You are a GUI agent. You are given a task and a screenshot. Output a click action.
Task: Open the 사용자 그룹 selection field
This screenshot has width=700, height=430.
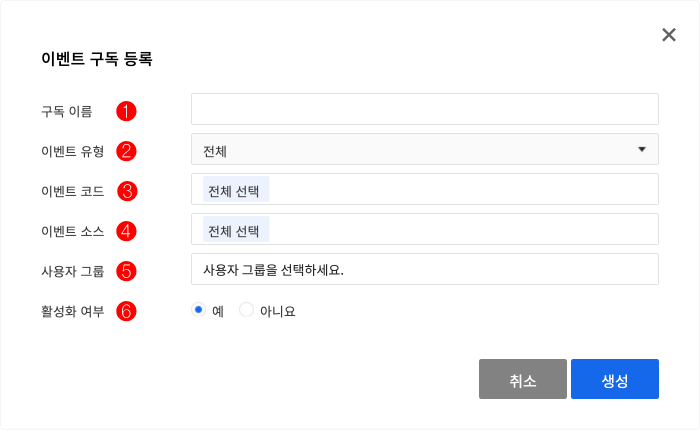coord(425,269)
